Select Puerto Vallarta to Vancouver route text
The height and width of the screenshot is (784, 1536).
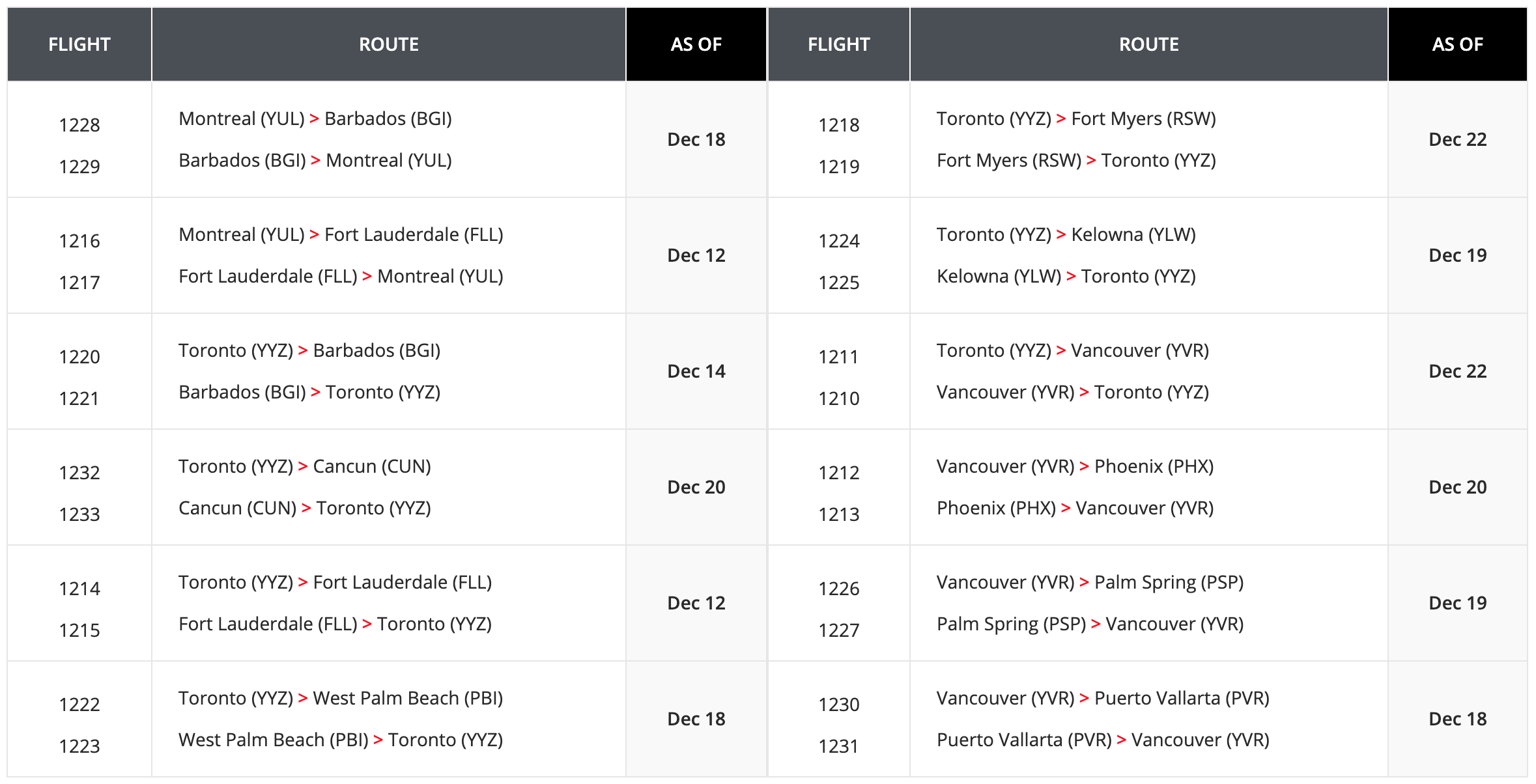point(1103,740)
